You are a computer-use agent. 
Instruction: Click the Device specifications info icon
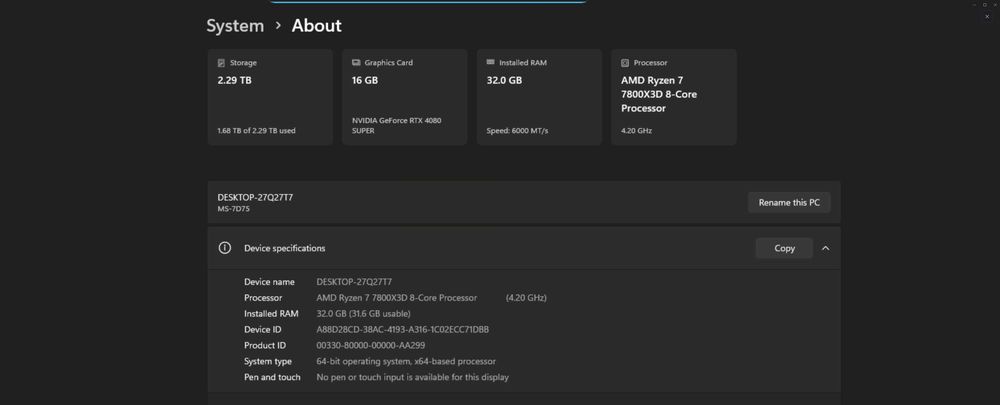pyautogui.click(x=225, y=248)
